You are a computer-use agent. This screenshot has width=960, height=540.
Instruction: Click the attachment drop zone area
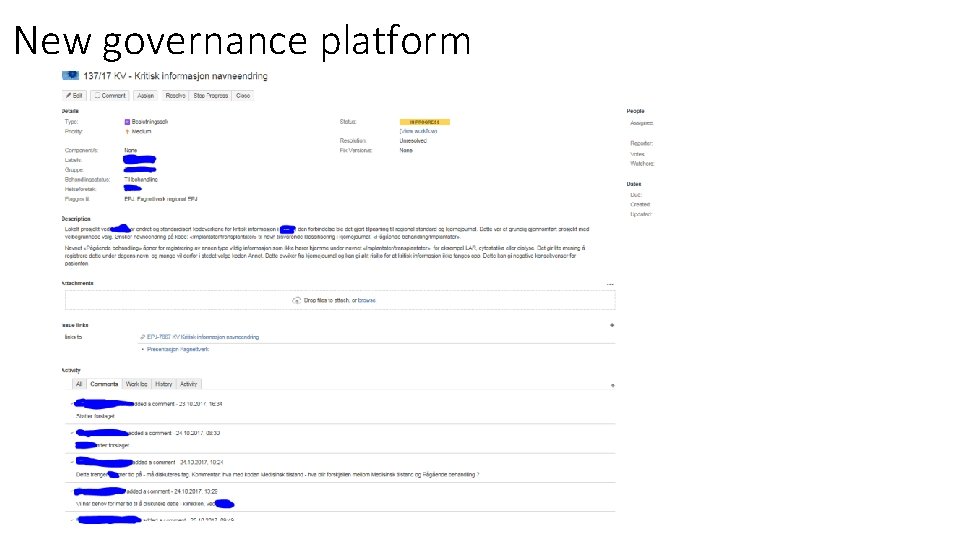click(x=340, y=300)
